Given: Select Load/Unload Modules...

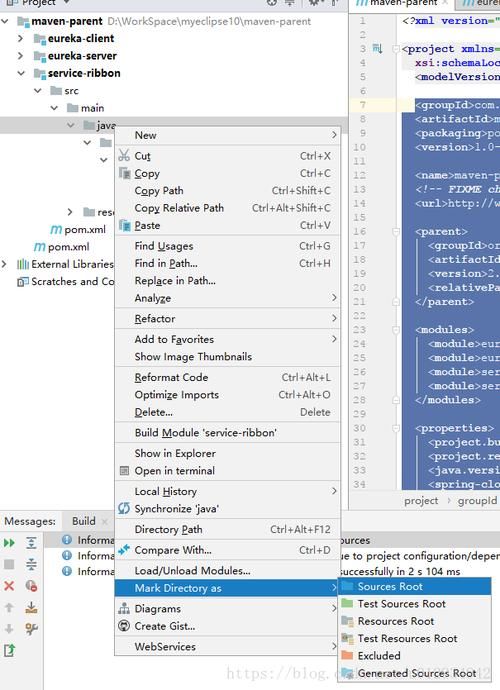Looking at the screenshot, I should point(228,570).
